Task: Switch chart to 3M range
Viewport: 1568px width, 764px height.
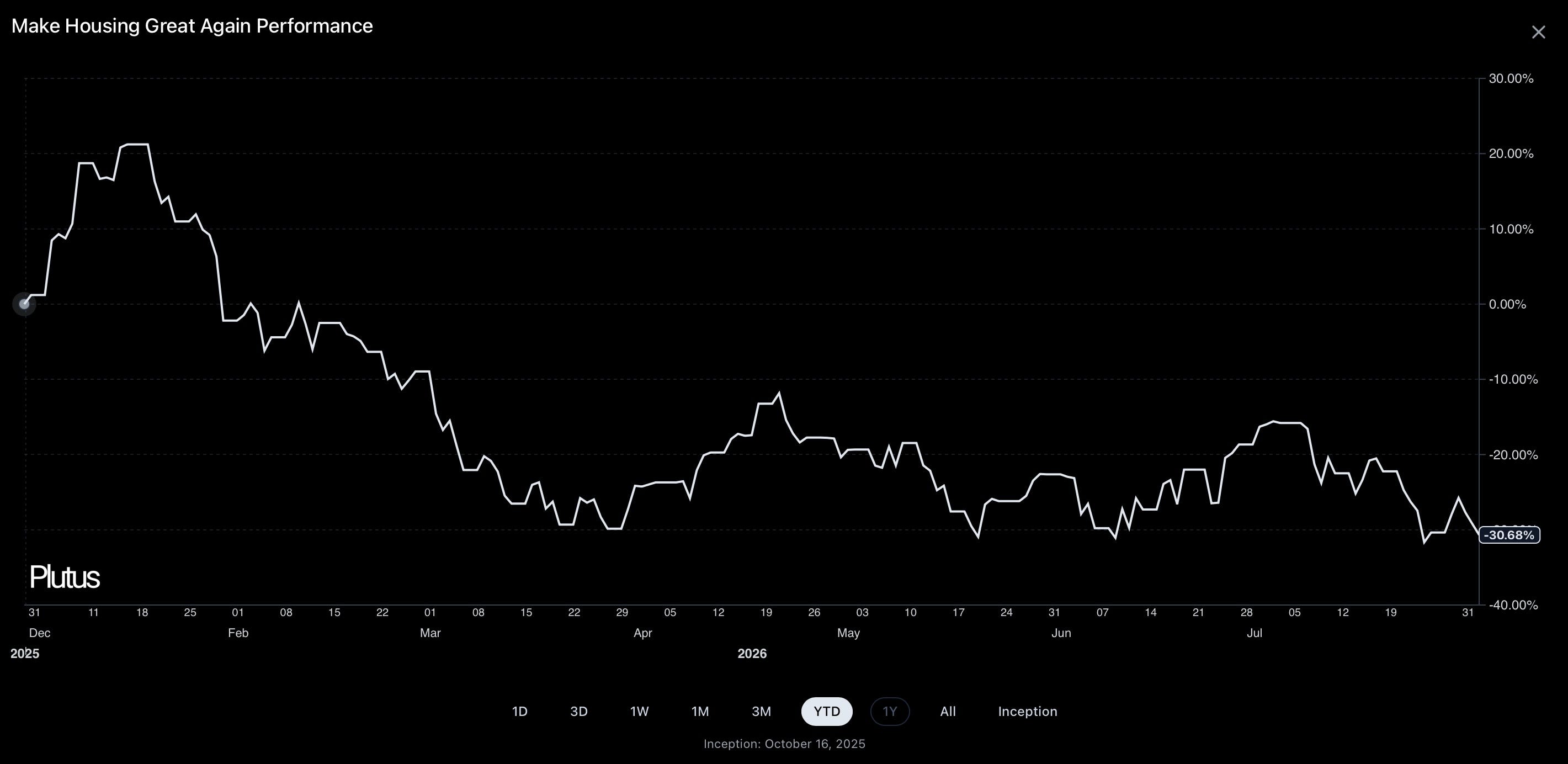Action: (x=761, y=711)
